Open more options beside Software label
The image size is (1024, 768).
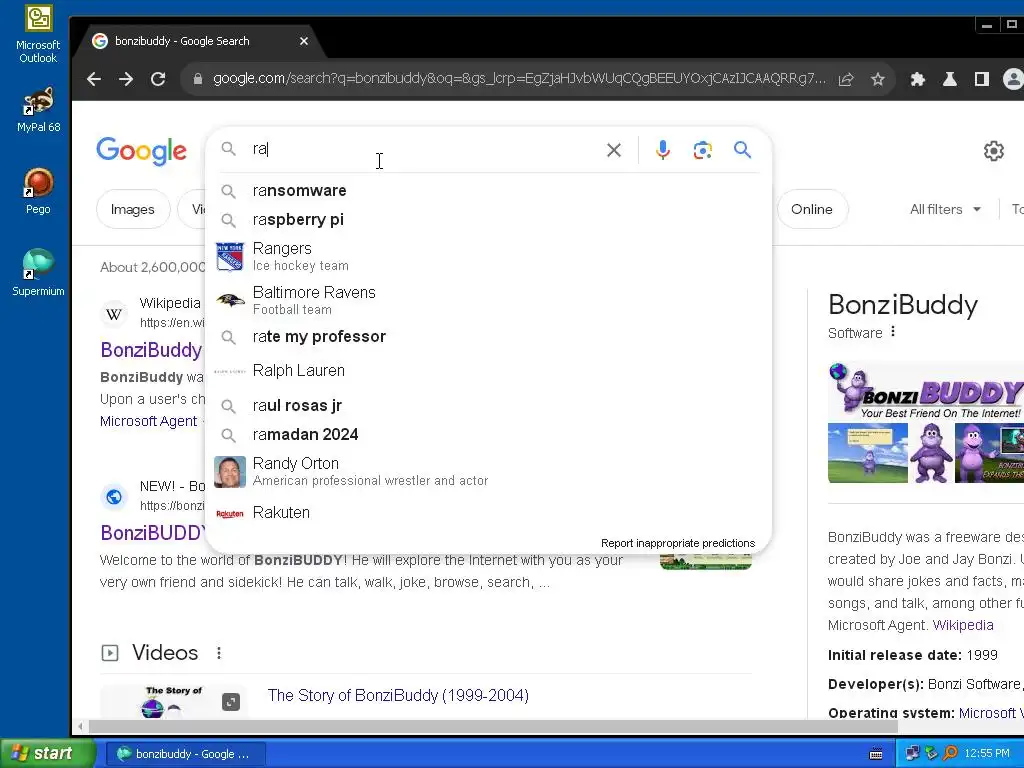pos(893,332)
